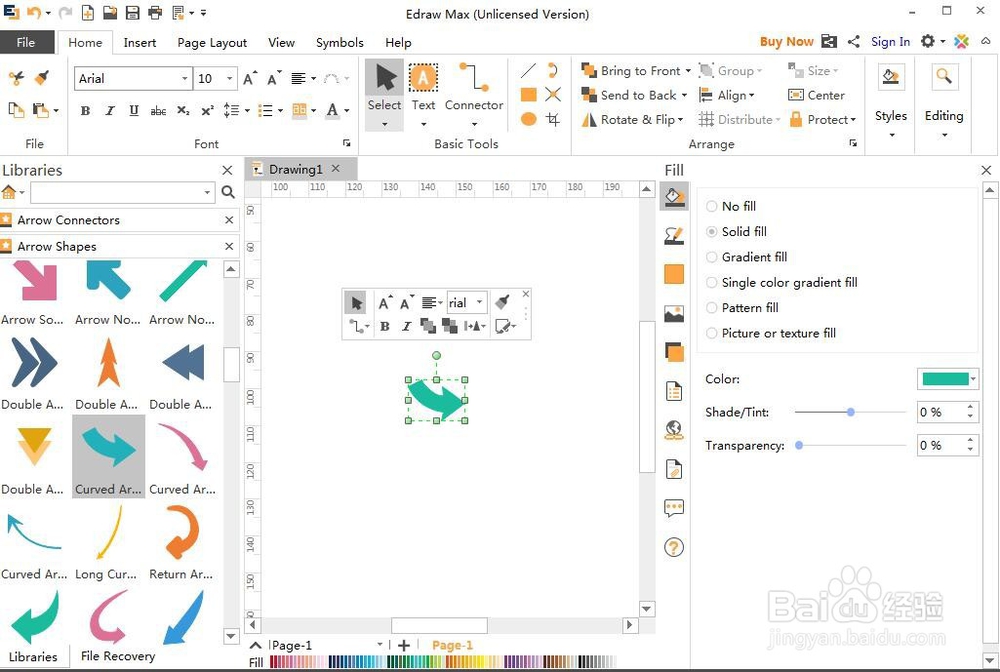Close the Arrow Connectors library

click(229, 220)
